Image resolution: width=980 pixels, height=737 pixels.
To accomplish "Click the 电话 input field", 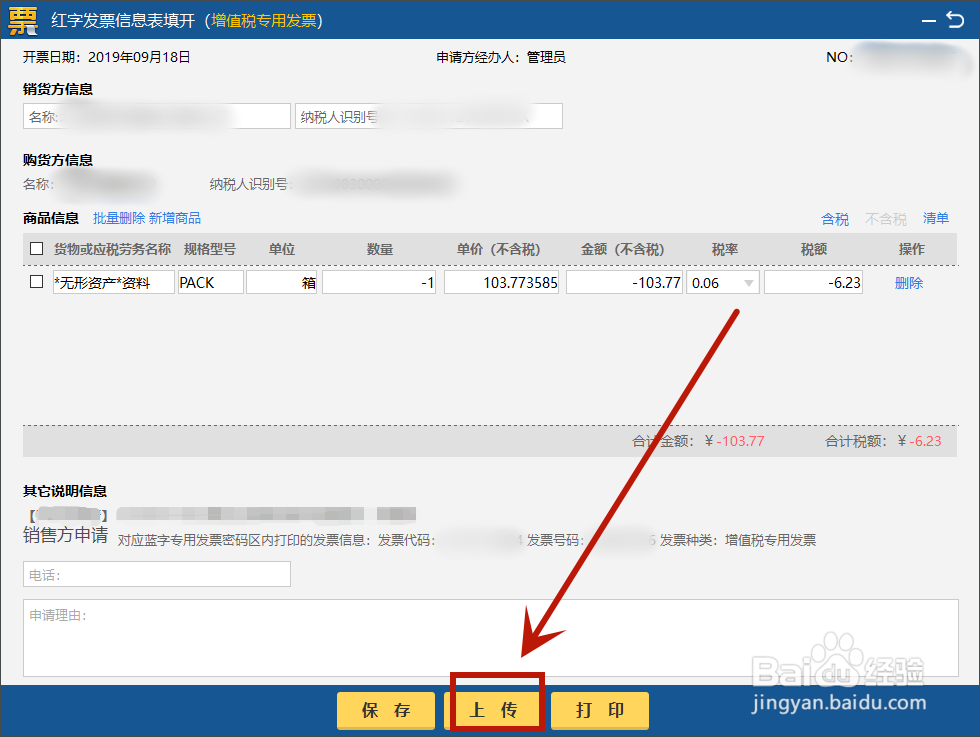I will [156, 574].
